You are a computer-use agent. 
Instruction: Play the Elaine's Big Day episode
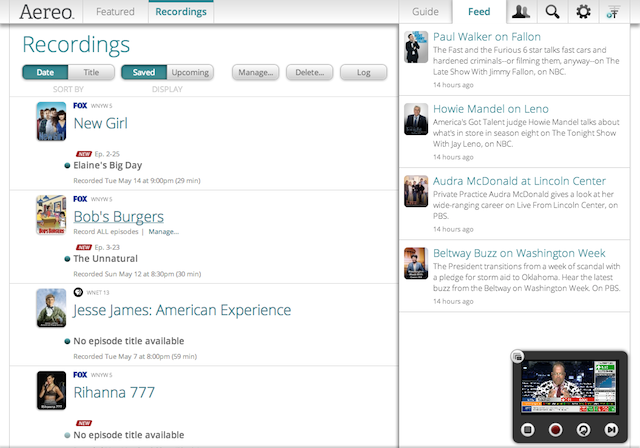click(x=108, y=165)
